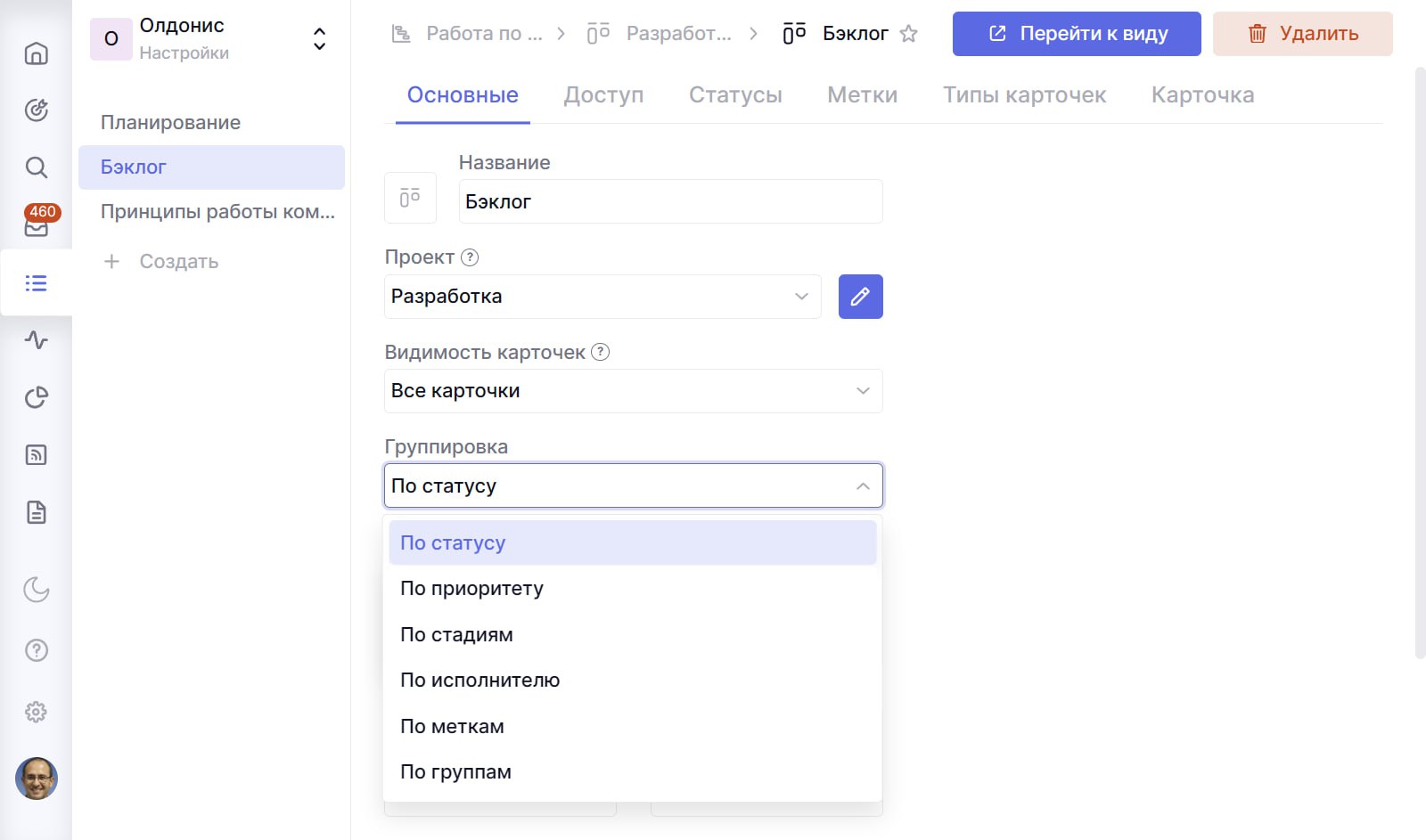The width and height of the screenshot is (1426, 840).
Task: Click the «Удалить» button
Action: (1302, 34)
